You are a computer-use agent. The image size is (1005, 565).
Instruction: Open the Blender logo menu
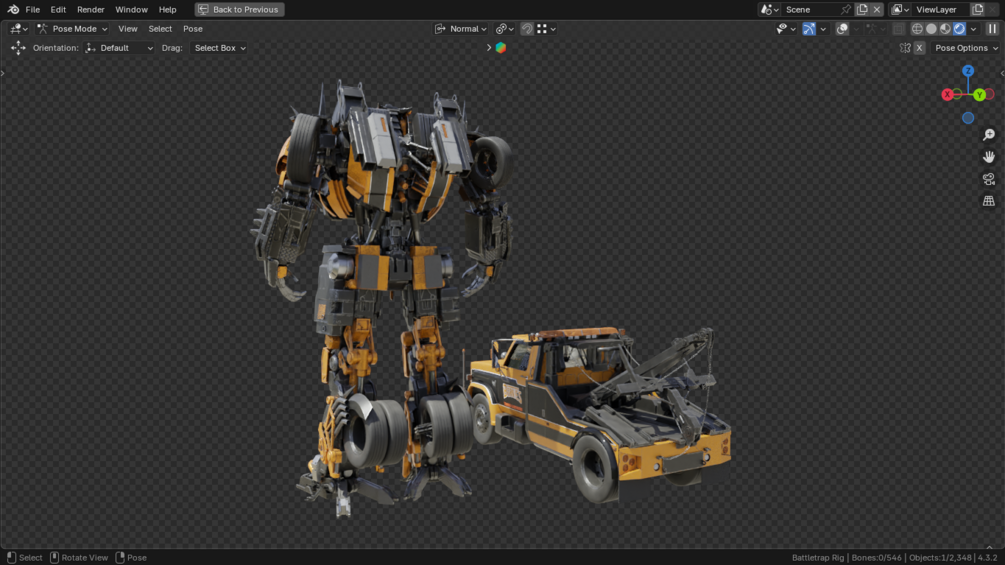pos(13,10)
